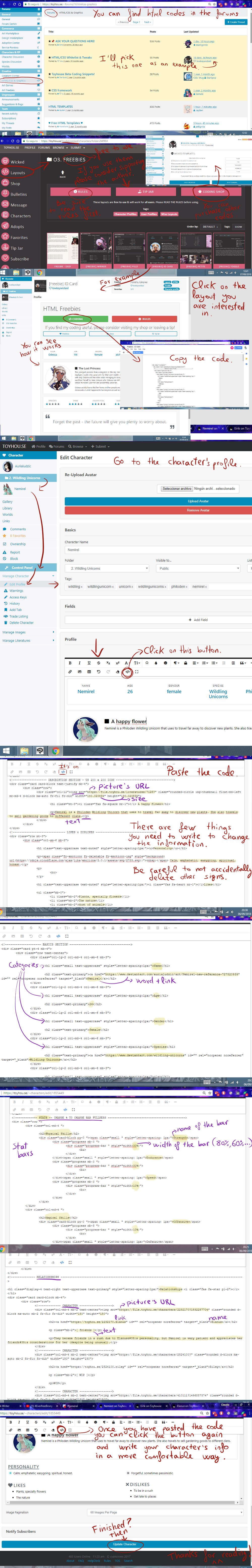Open the code view button under the Profile heading
The height and width of the screenshot is (1568, 252).
[x=127, y=672]
